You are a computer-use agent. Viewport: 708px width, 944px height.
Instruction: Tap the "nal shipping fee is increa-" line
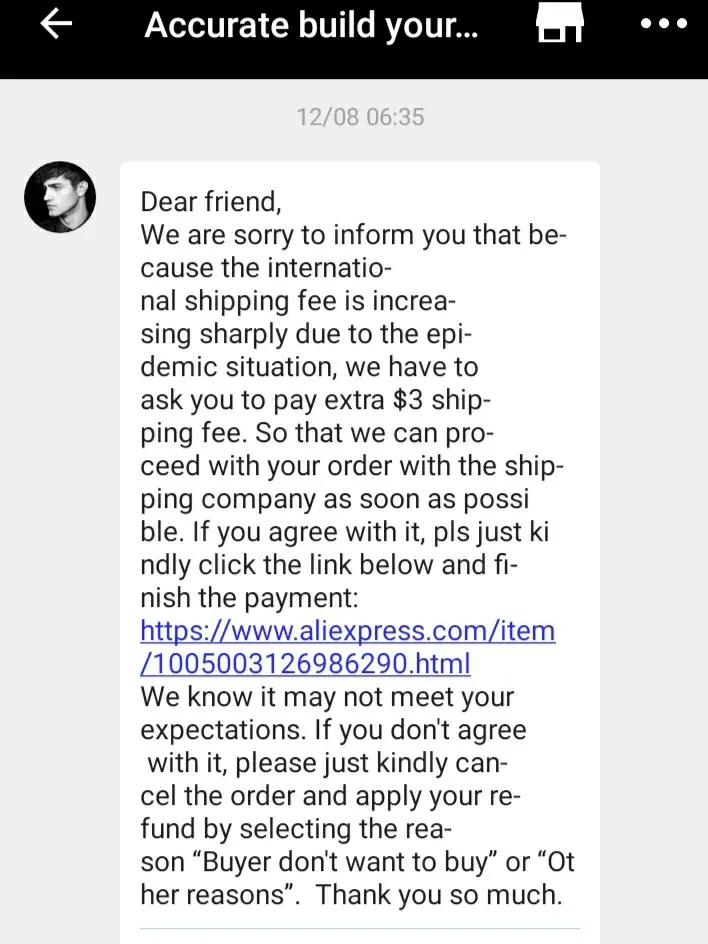[x=297, y=301]
